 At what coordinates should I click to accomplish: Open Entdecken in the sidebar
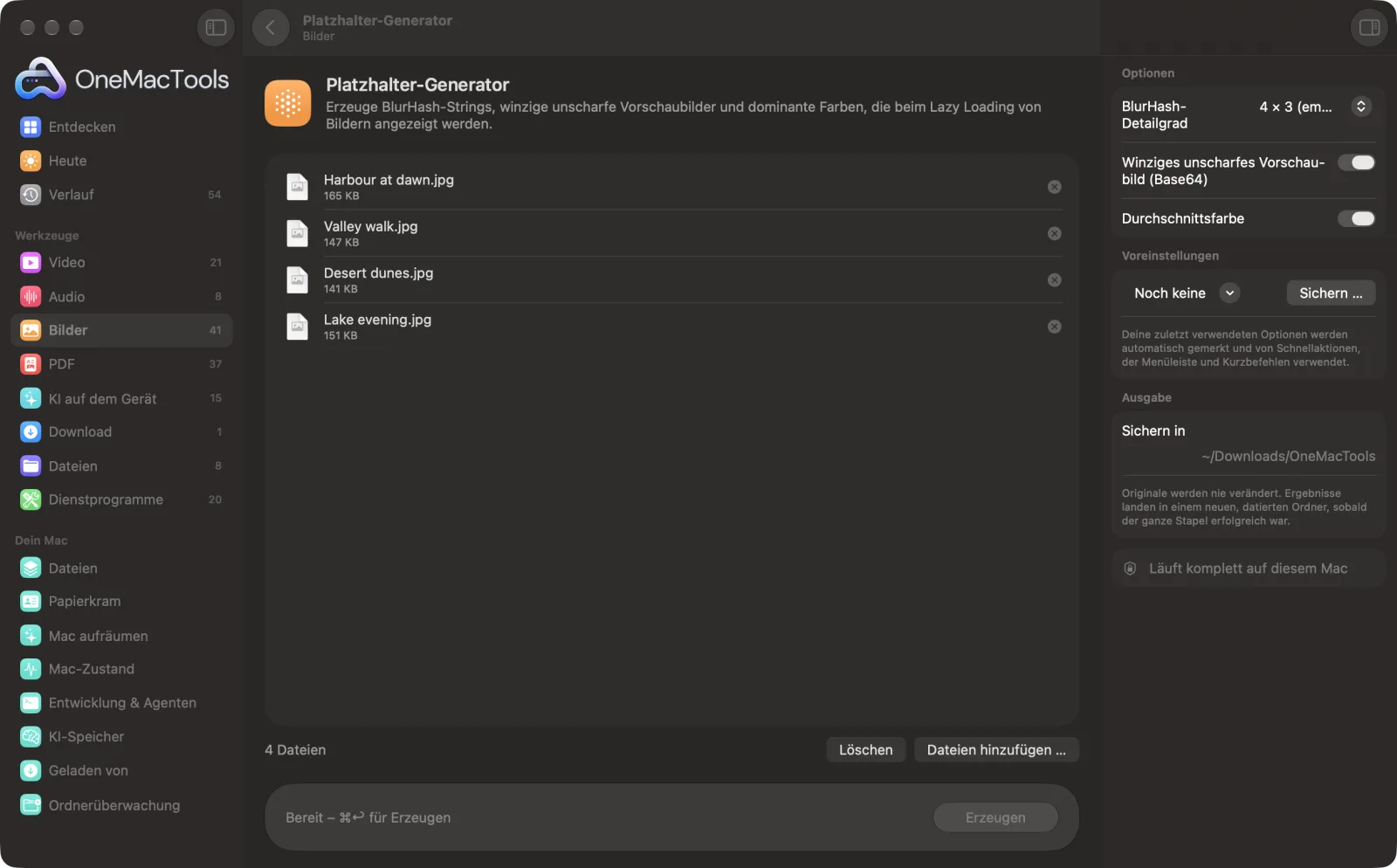coord(121,127)
